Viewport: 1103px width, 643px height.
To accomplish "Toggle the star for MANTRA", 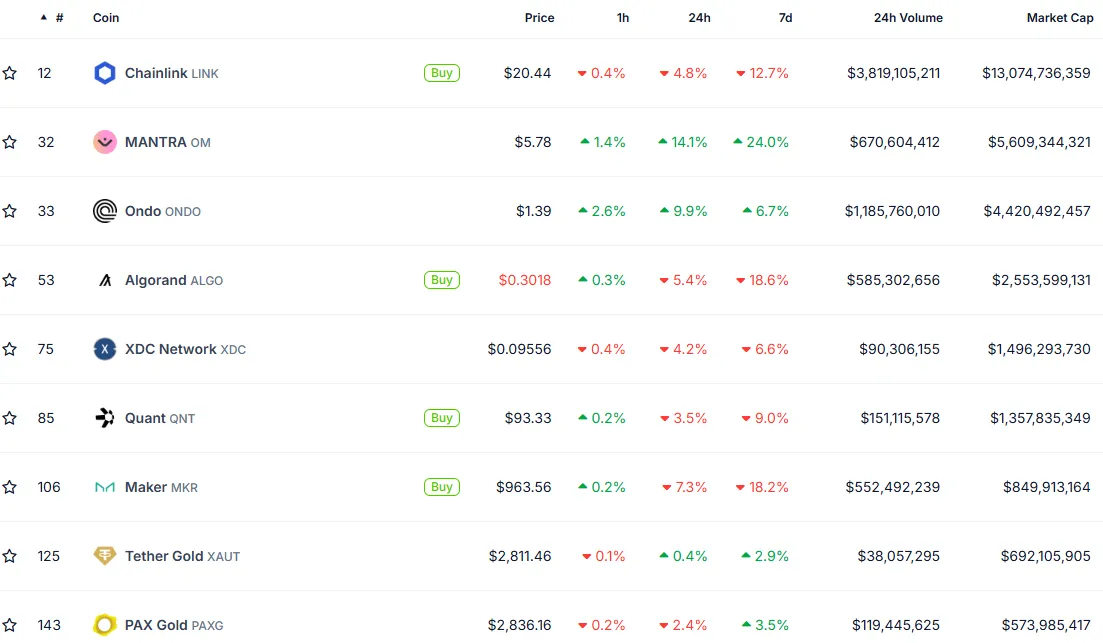I will coord(10,142).
